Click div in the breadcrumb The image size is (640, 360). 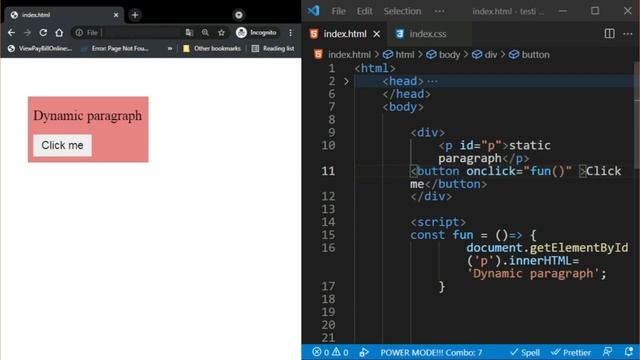[485, 55]
